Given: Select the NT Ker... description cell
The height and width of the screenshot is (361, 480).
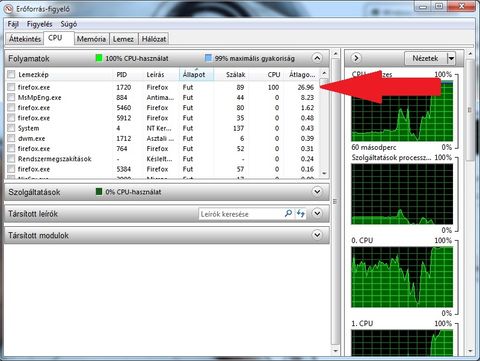Looking at the screenshot, I should (x=159, y=128).
